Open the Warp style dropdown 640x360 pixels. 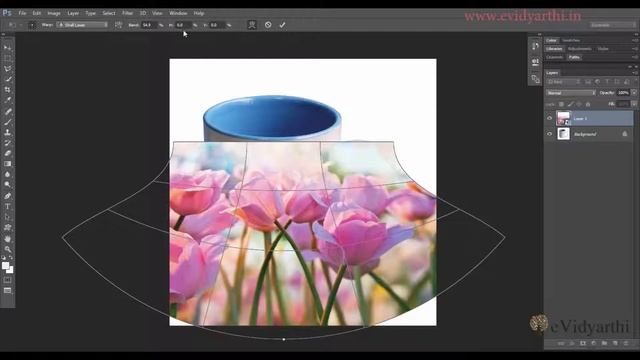82,25
